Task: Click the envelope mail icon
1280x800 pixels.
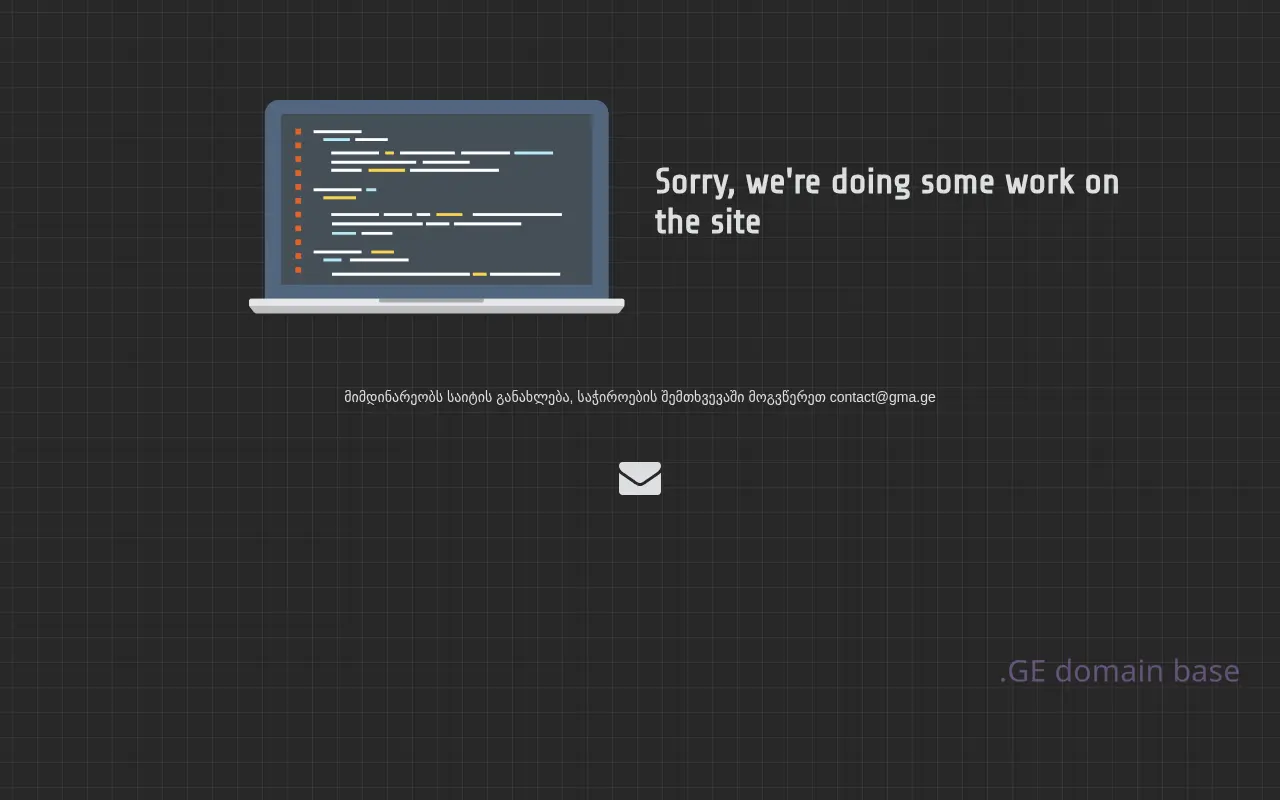Action: point(640,478)
